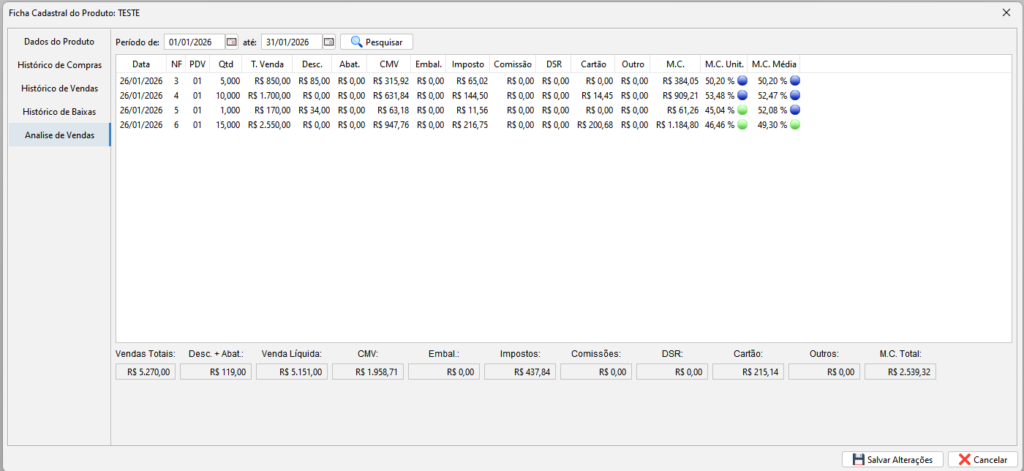Open the calendar picker for the end date
The height and width of the screenshot is (471, 1024).
tap(329, 42)
